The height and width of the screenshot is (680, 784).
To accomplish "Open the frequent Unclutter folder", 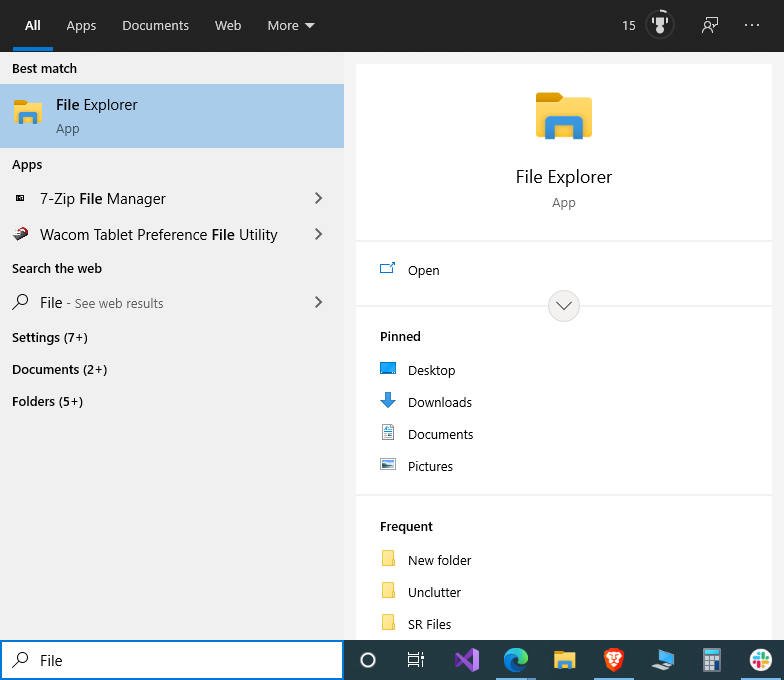I will [x=434, y=592].
